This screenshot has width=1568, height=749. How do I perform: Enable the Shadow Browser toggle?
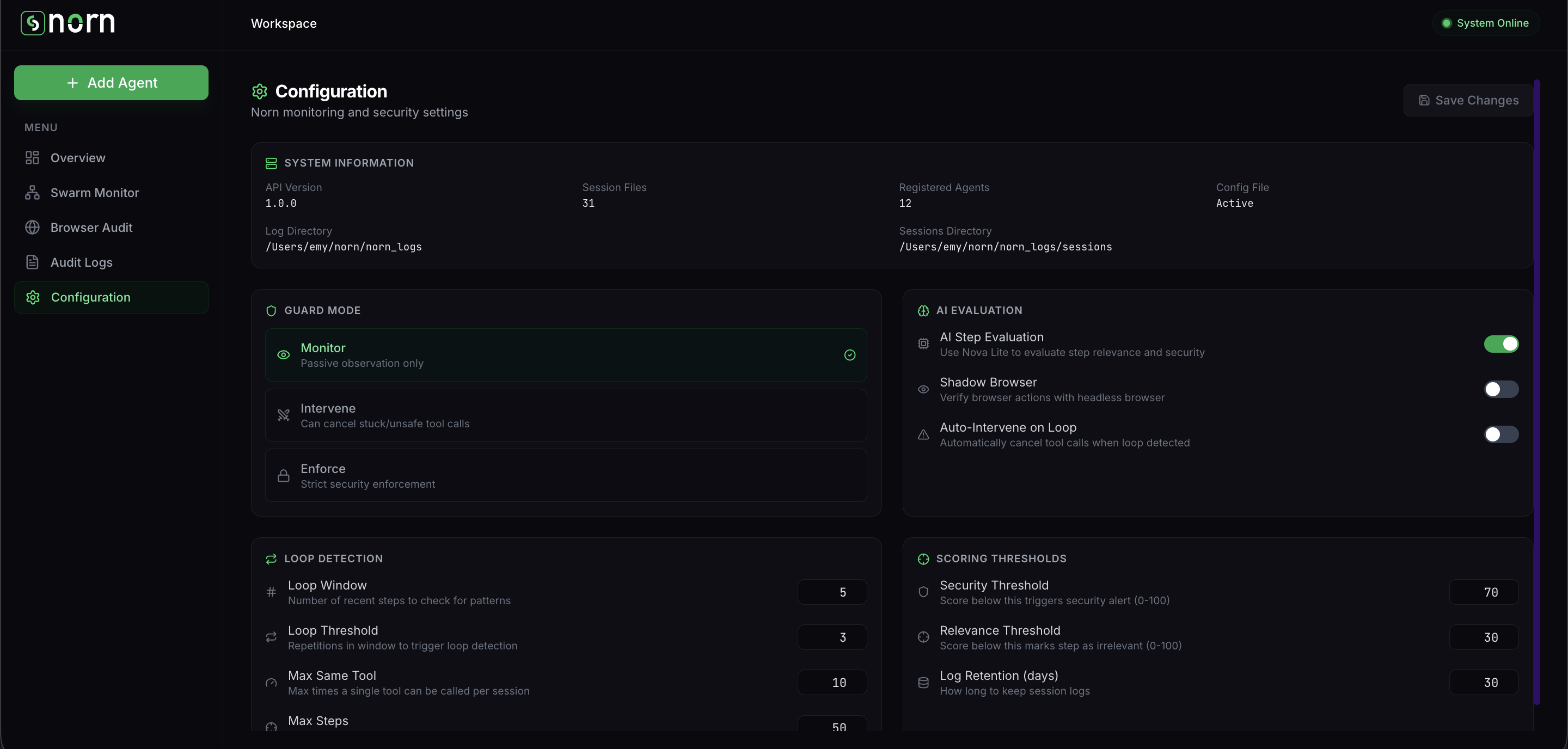point(1501,389)
